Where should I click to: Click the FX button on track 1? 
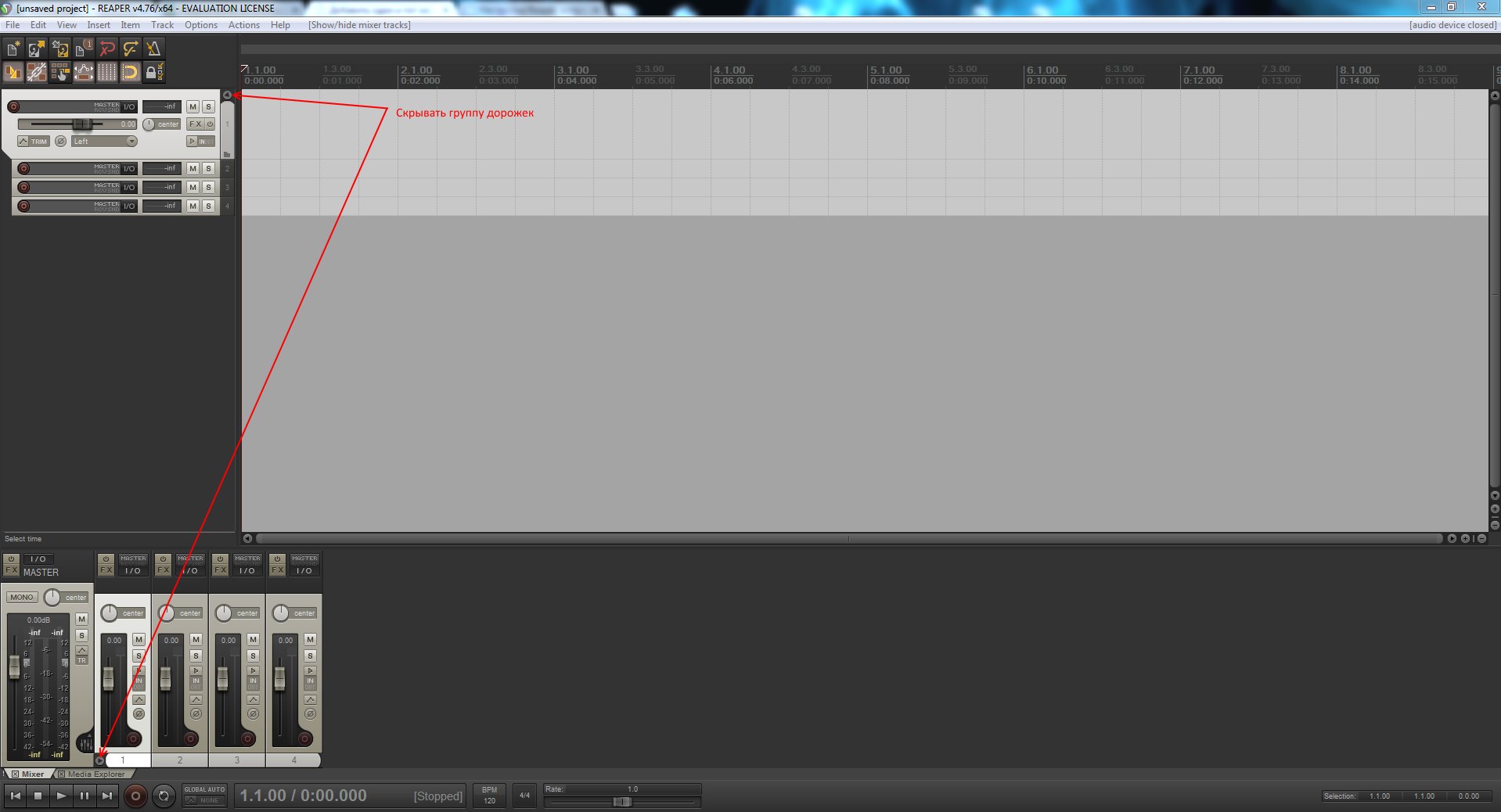coord(195,124)
